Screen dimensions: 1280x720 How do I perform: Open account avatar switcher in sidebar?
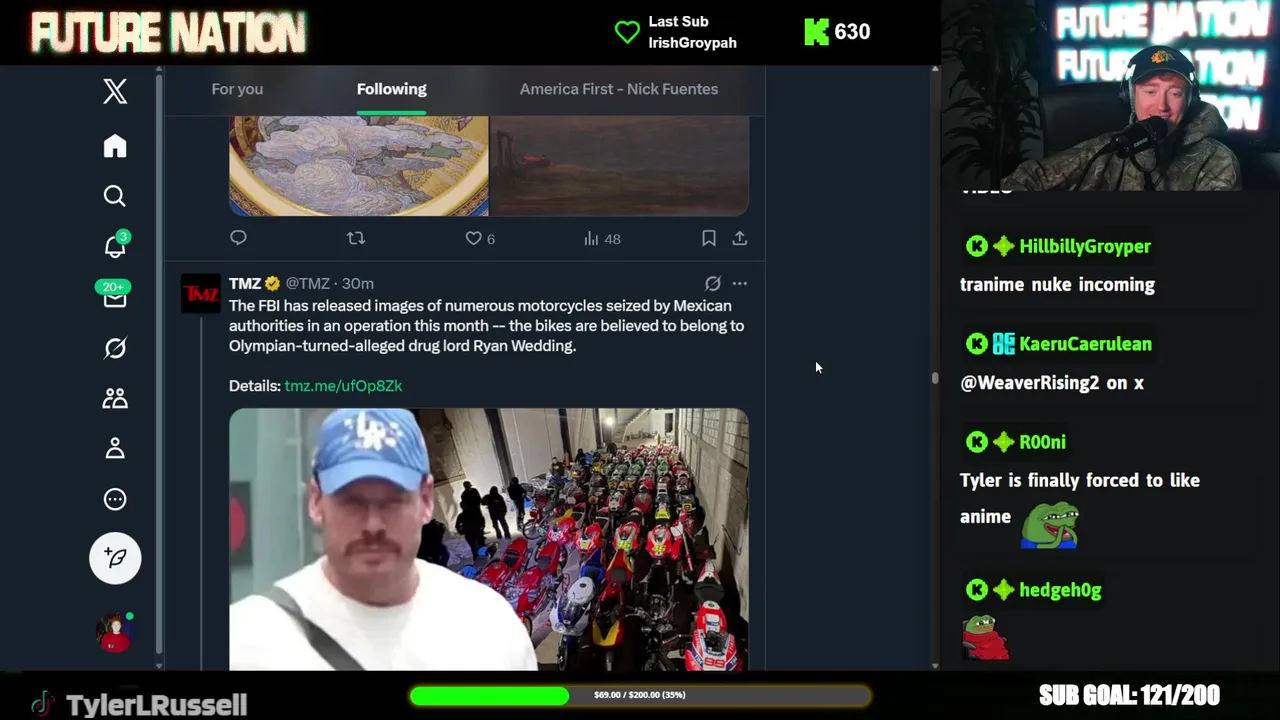[x=115, y=632]
